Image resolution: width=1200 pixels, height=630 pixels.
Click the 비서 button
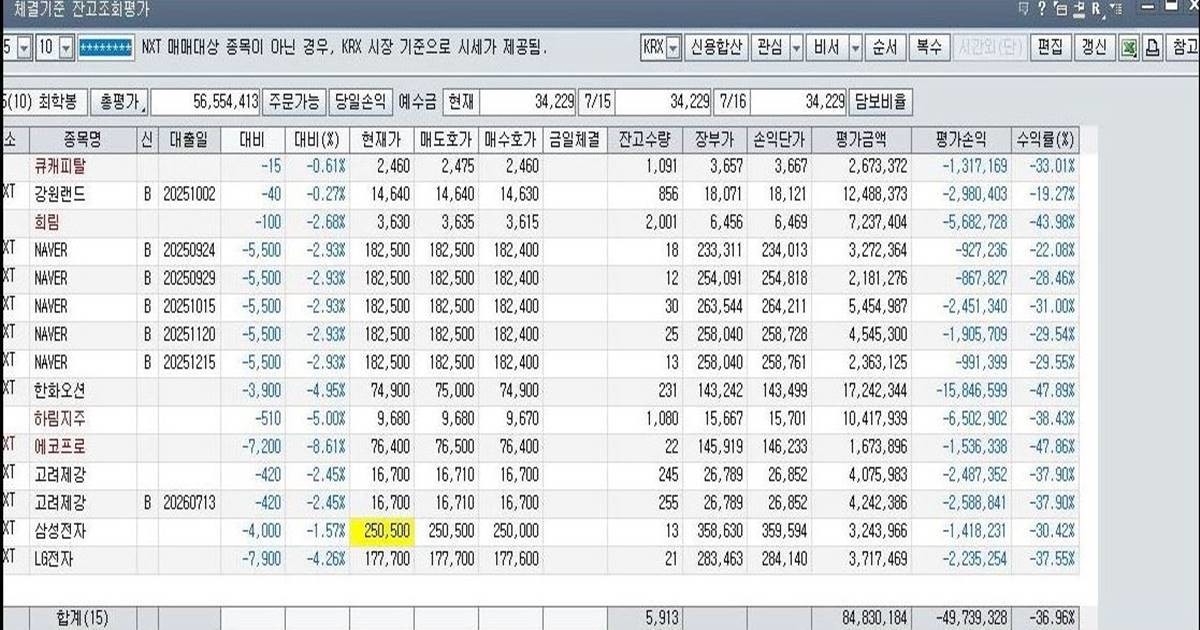click(x=828, y=47)
